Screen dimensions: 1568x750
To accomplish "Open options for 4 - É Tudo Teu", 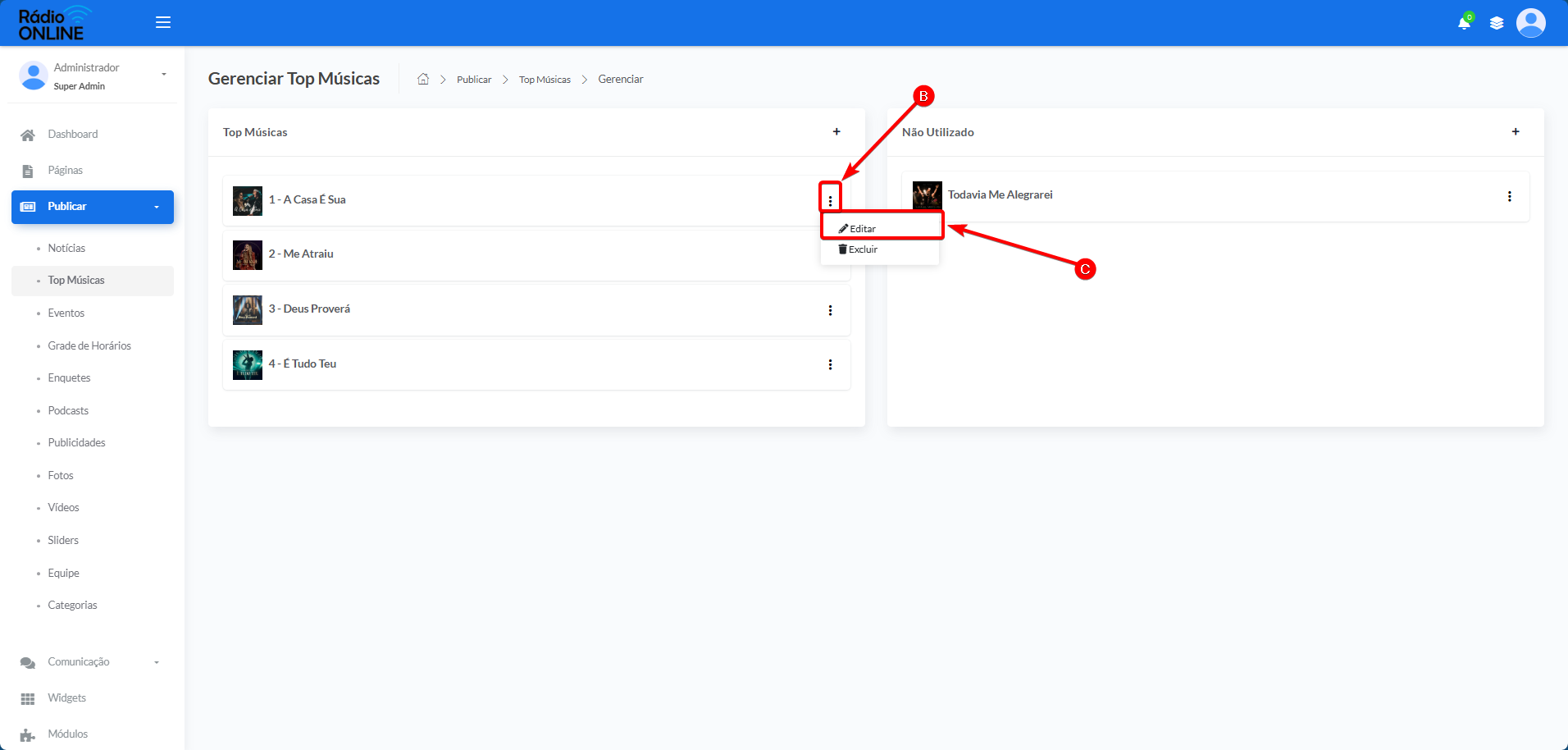I will [x=830, y=364].
